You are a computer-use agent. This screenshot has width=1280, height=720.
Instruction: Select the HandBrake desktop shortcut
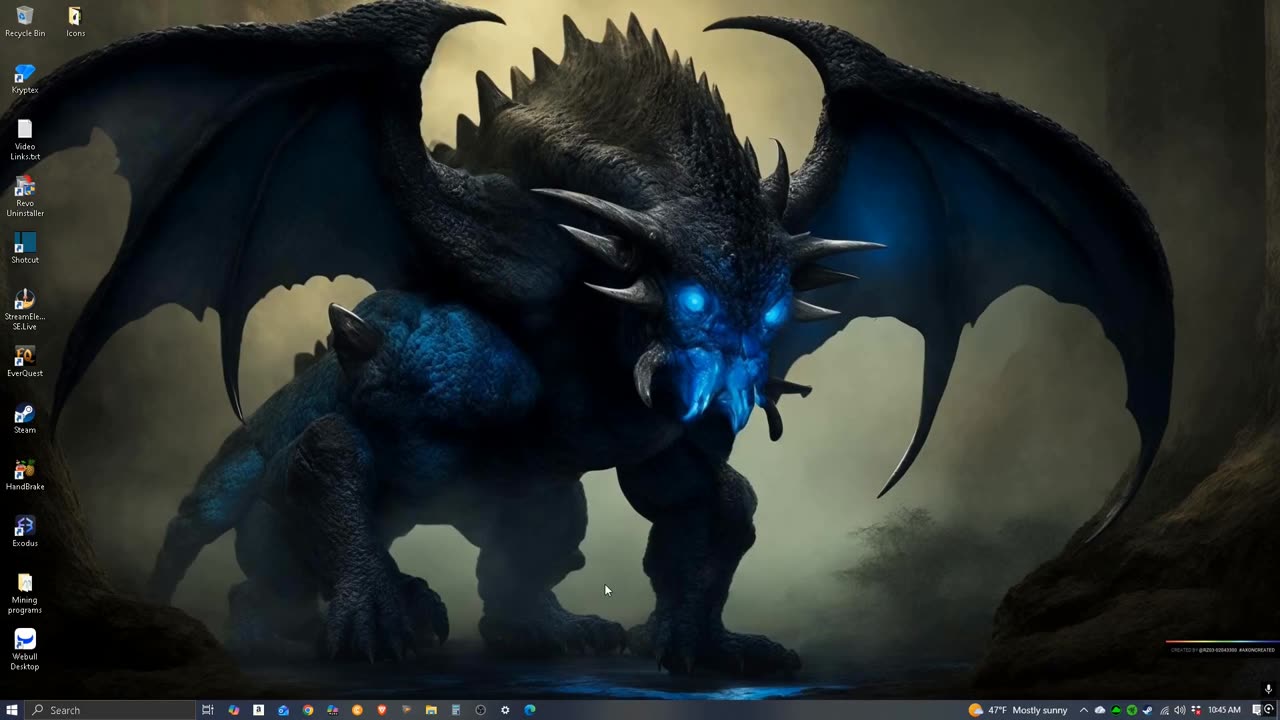[x=25, y=476]
